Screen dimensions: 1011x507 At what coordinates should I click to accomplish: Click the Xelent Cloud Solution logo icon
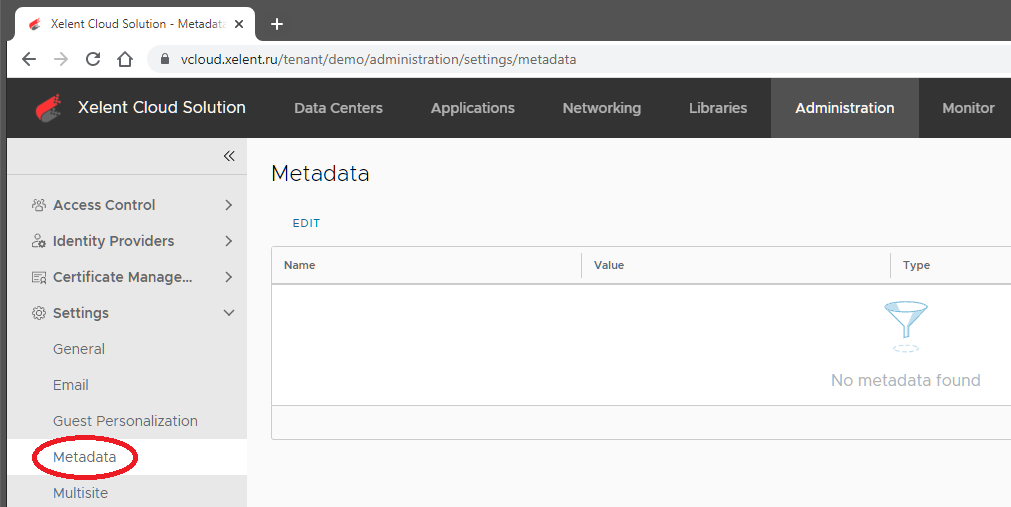49,108
